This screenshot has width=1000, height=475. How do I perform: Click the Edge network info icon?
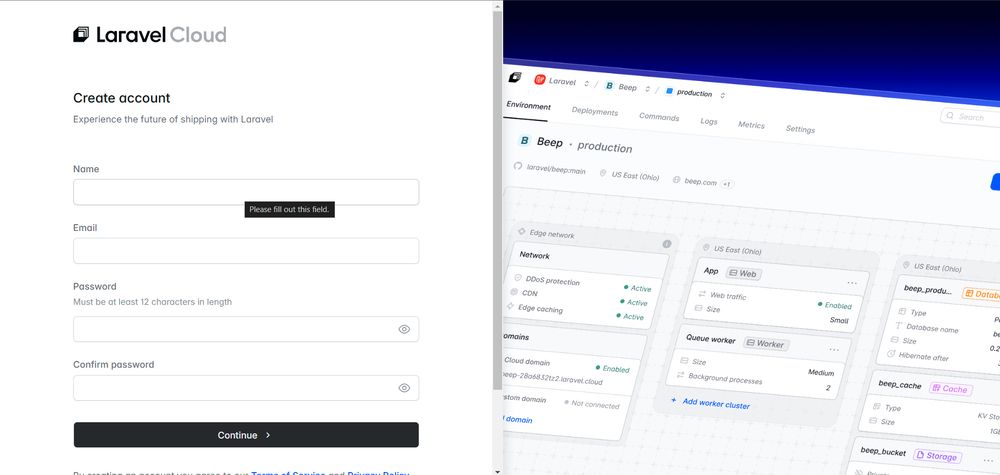[x=666, y=244]
